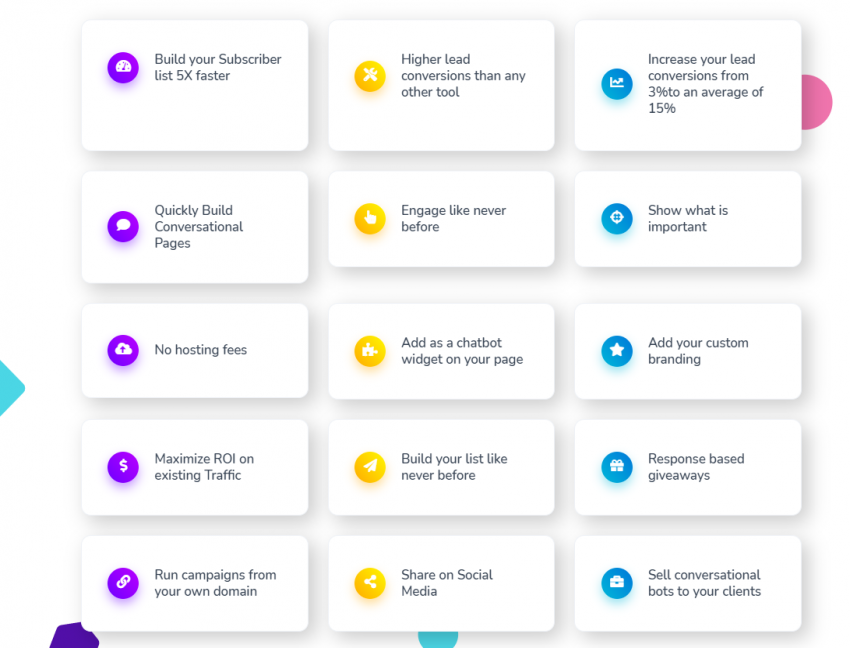Select 'No hosting fees' text
The image size is (850, 648).
[x=201, y=350]
